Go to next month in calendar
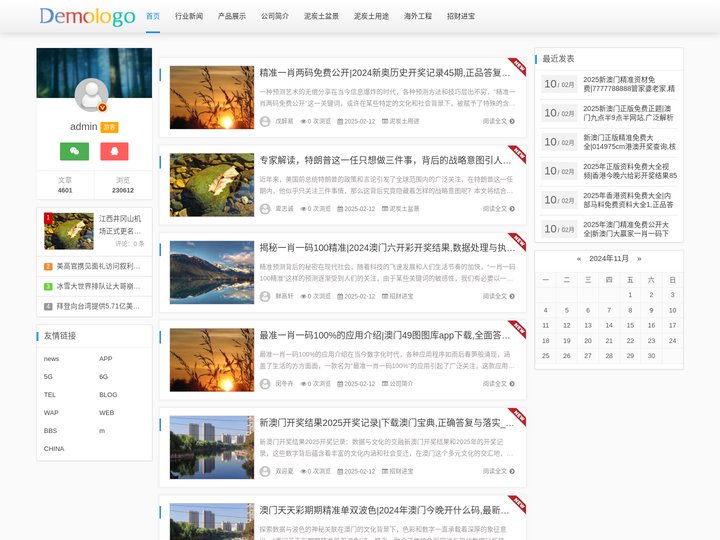 pyautogui.click(x=639, y=259)
